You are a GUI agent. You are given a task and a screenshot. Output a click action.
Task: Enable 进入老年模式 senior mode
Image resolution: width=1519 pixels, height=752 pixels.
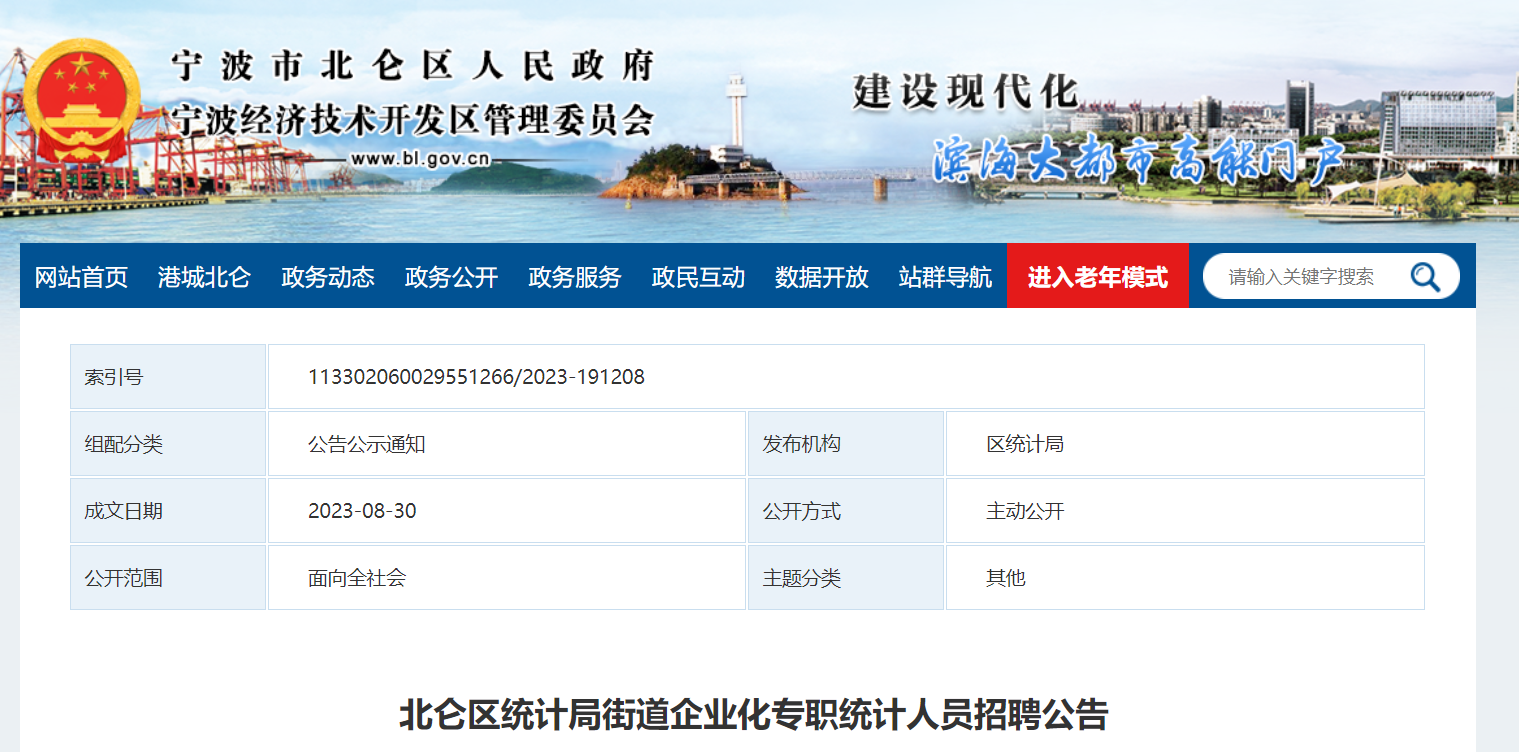click(1097, 277)
